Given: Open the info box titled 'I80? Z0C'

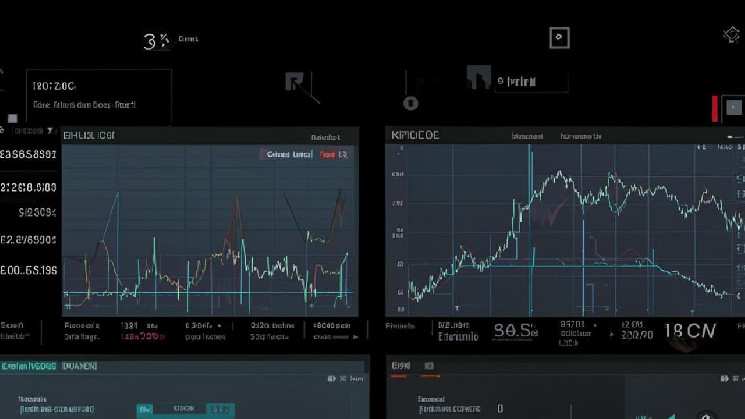Looking at the screenshot, I should point(99,95).
